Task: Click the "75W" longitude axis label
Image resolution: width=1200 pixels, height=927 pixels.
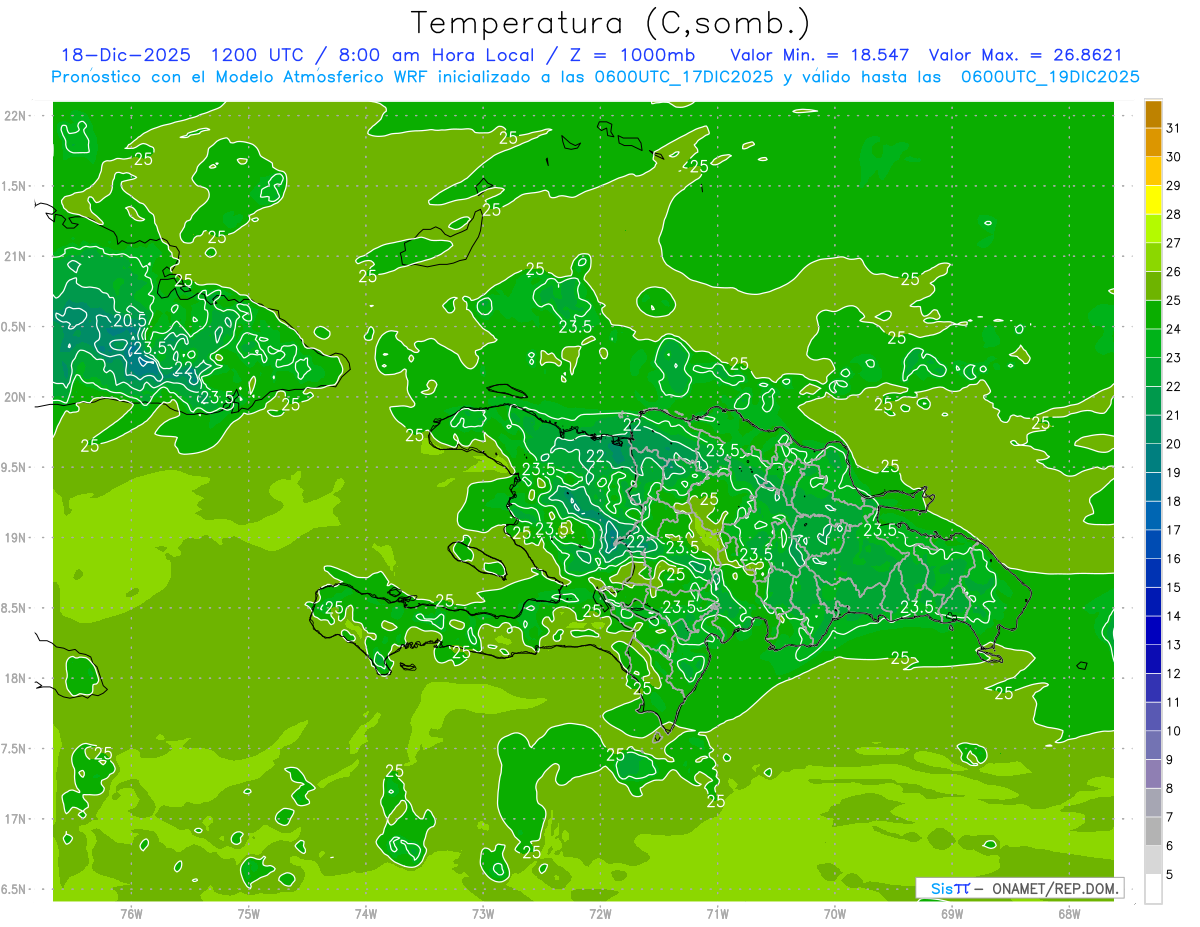Action: [x=249, y=913]
